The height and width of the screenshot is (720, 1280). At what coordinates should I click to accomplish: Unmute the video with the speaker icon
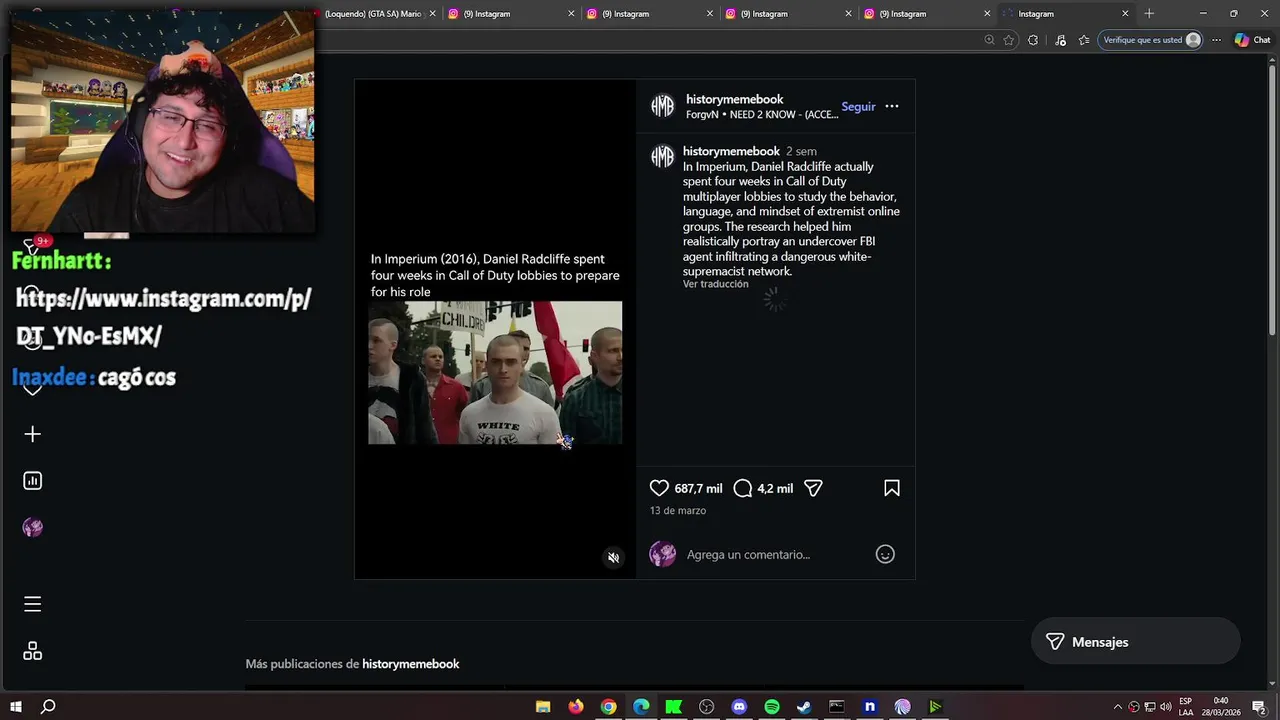click(614, 558)
